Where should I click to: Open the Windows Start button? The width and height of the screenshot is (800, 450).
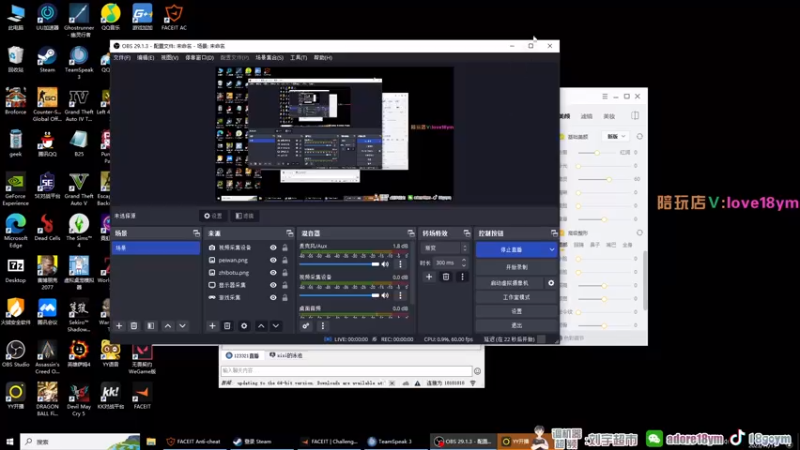10,441
